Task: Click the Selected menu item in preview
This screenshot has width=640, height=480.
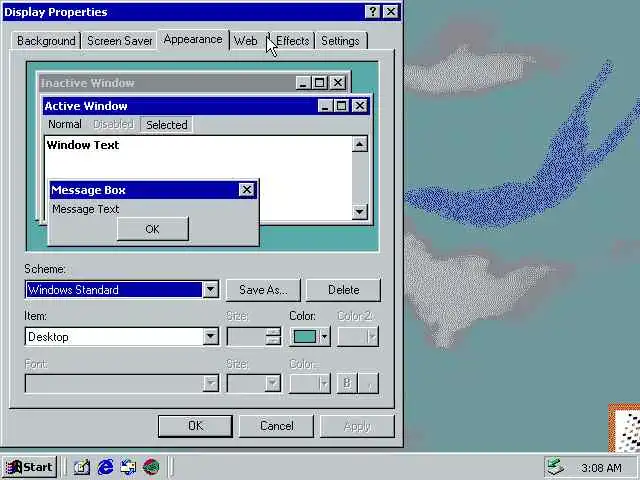Action: (x=167, y=124)
